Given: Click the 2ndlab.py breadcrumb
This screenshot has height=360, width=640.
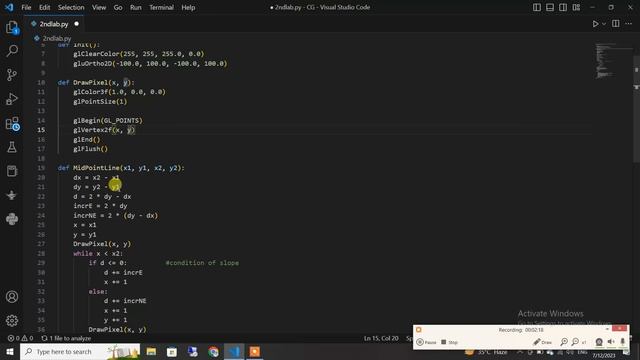Looking at the screenshot, I should point(57,38).
